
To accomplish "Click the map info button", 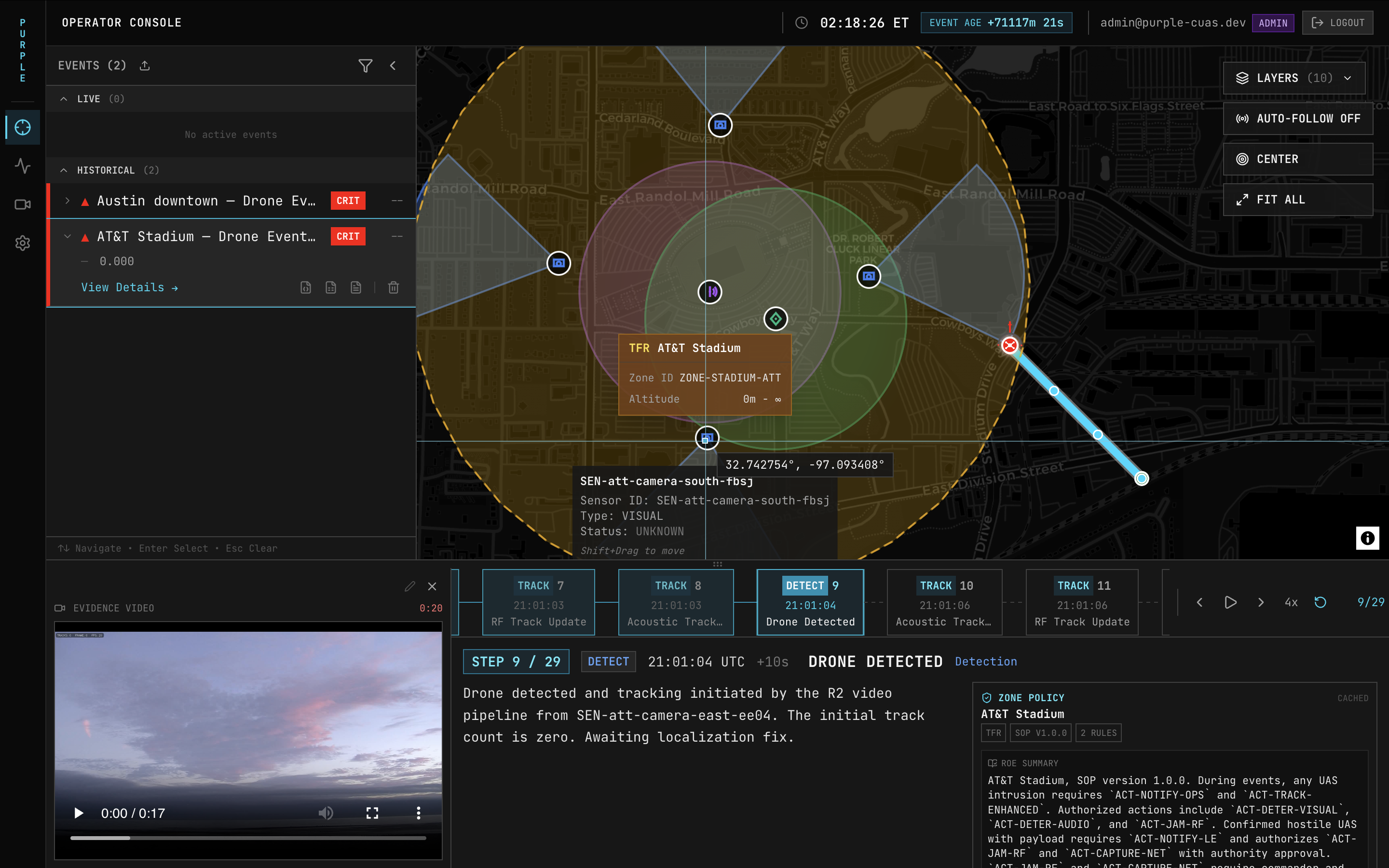I will click(1367, 538).
